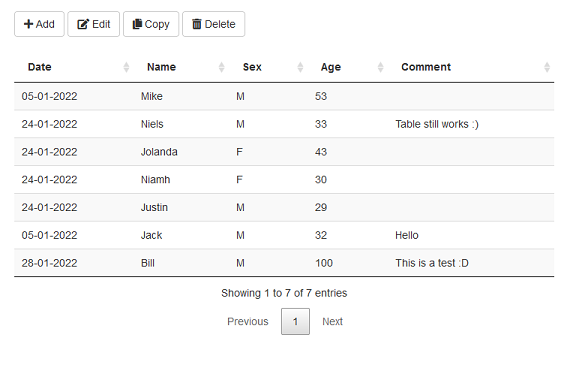Image resolution: width=573 pixels, height=377 pixels.
Task: Toggle sort arrows for Age column
Action: pos(380,67)
